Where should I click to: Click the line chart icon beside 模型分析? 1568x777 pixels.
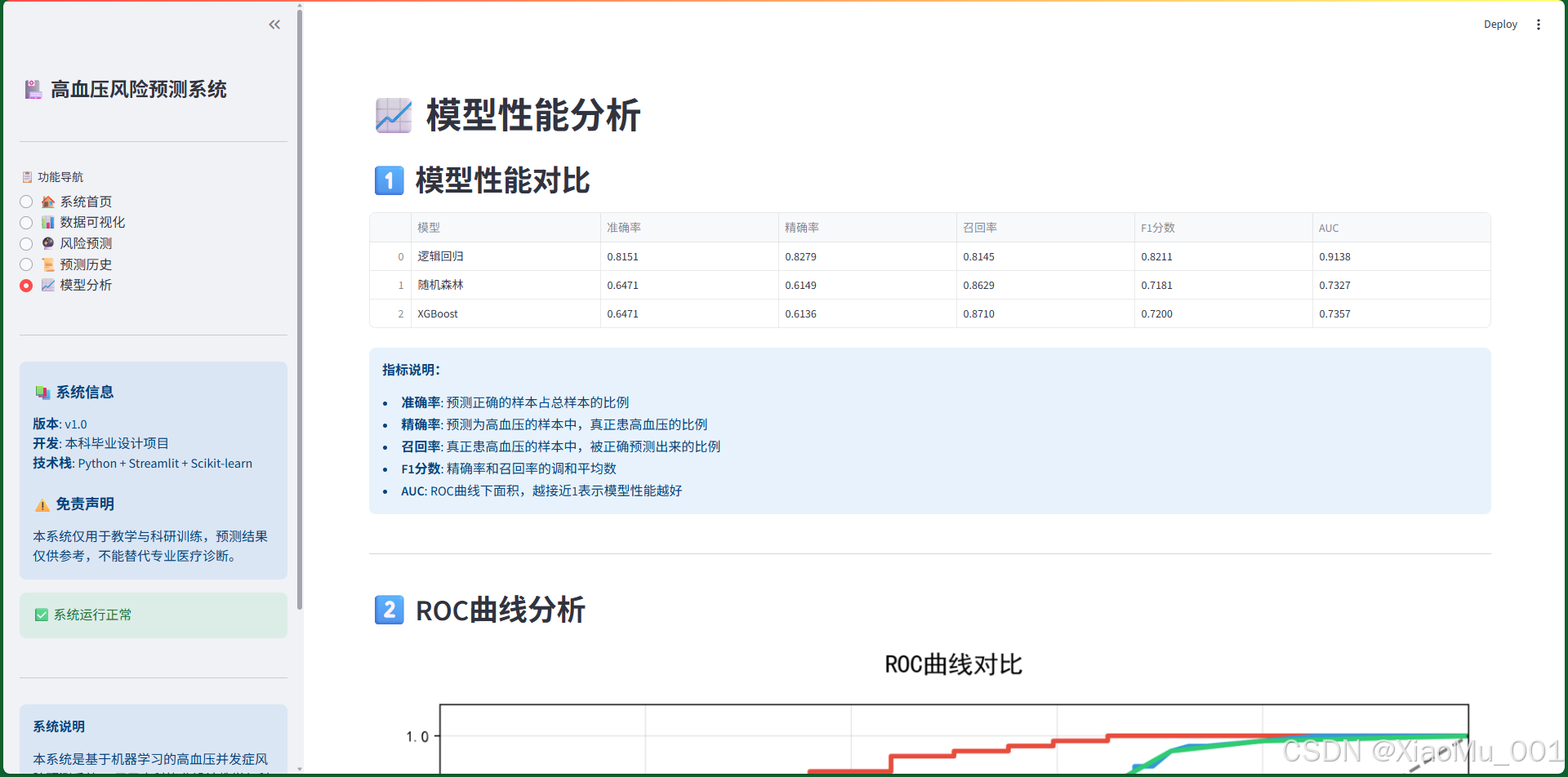(x=48, y=285)
